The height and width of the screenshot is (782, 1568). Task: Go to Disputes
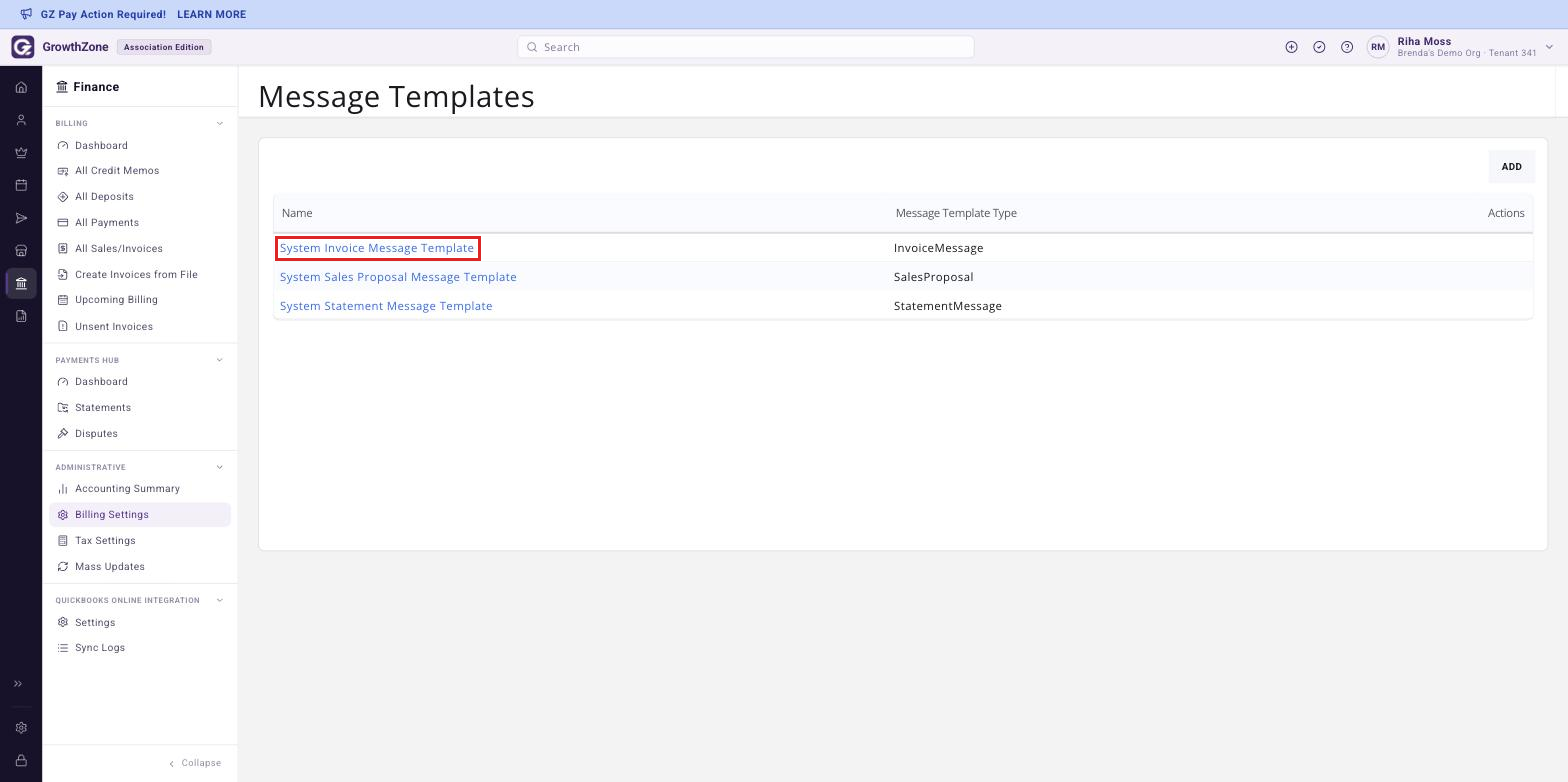96,434
